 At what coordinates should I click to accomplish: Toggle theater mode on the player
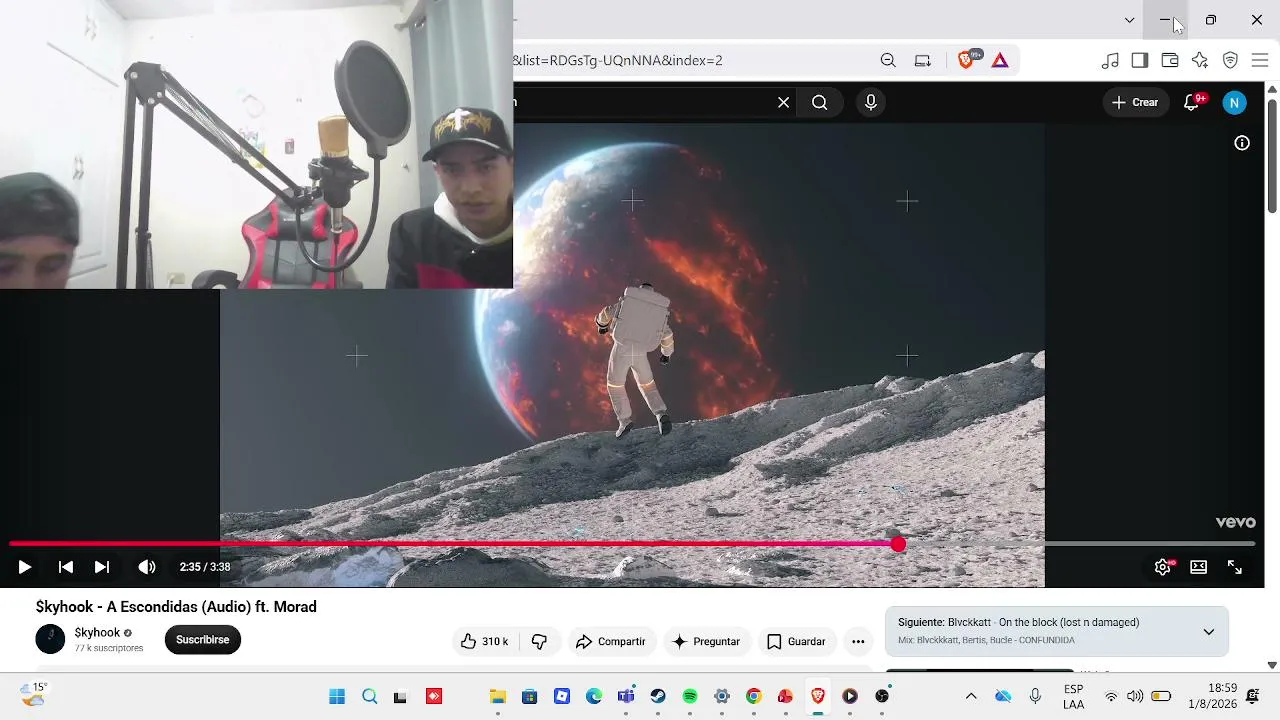[x=1198, y=567]
